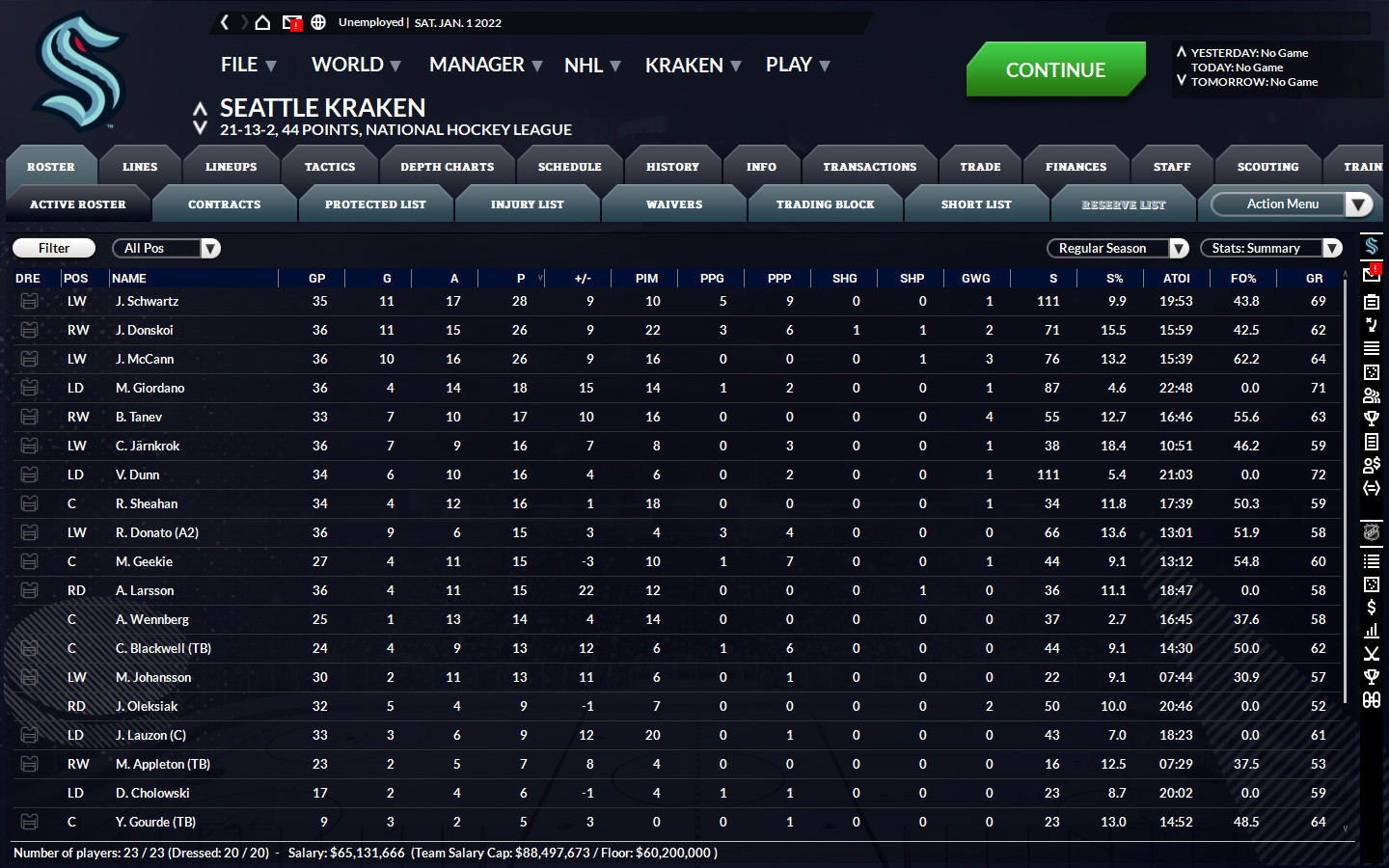This screenshot has height=868, width=1389.
Task: Open the Stats: Summary dropdown
Action: 1270,248
